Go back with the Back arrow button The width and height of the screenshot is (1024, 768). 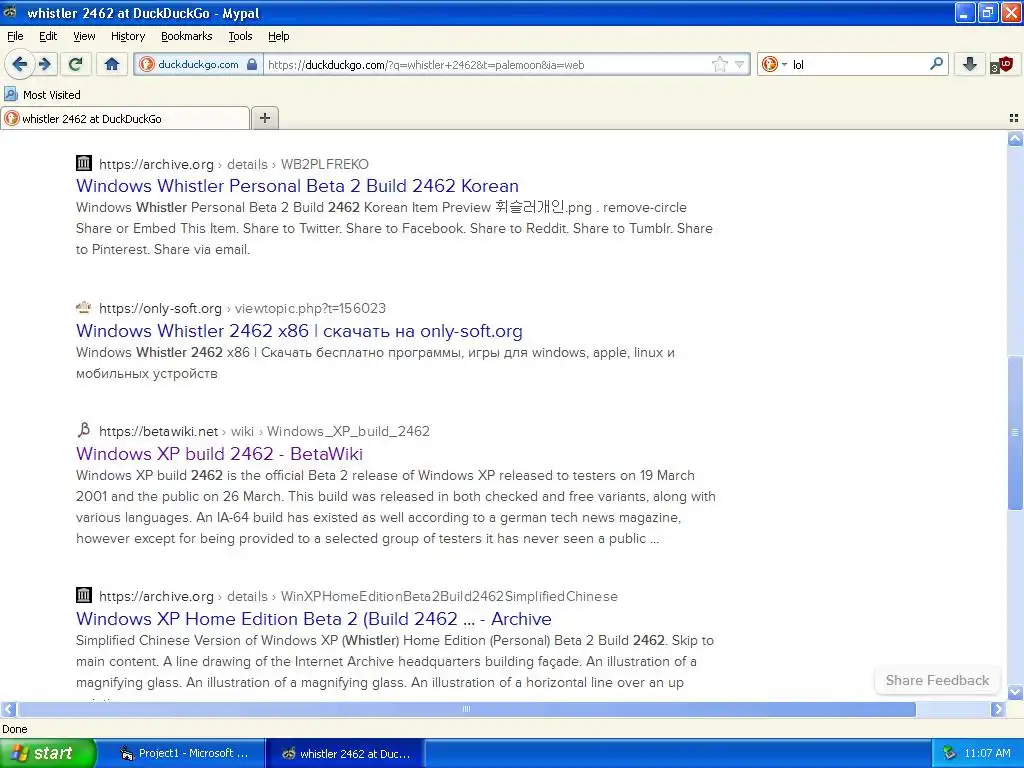pyautogui.click(x=19, y=64)
